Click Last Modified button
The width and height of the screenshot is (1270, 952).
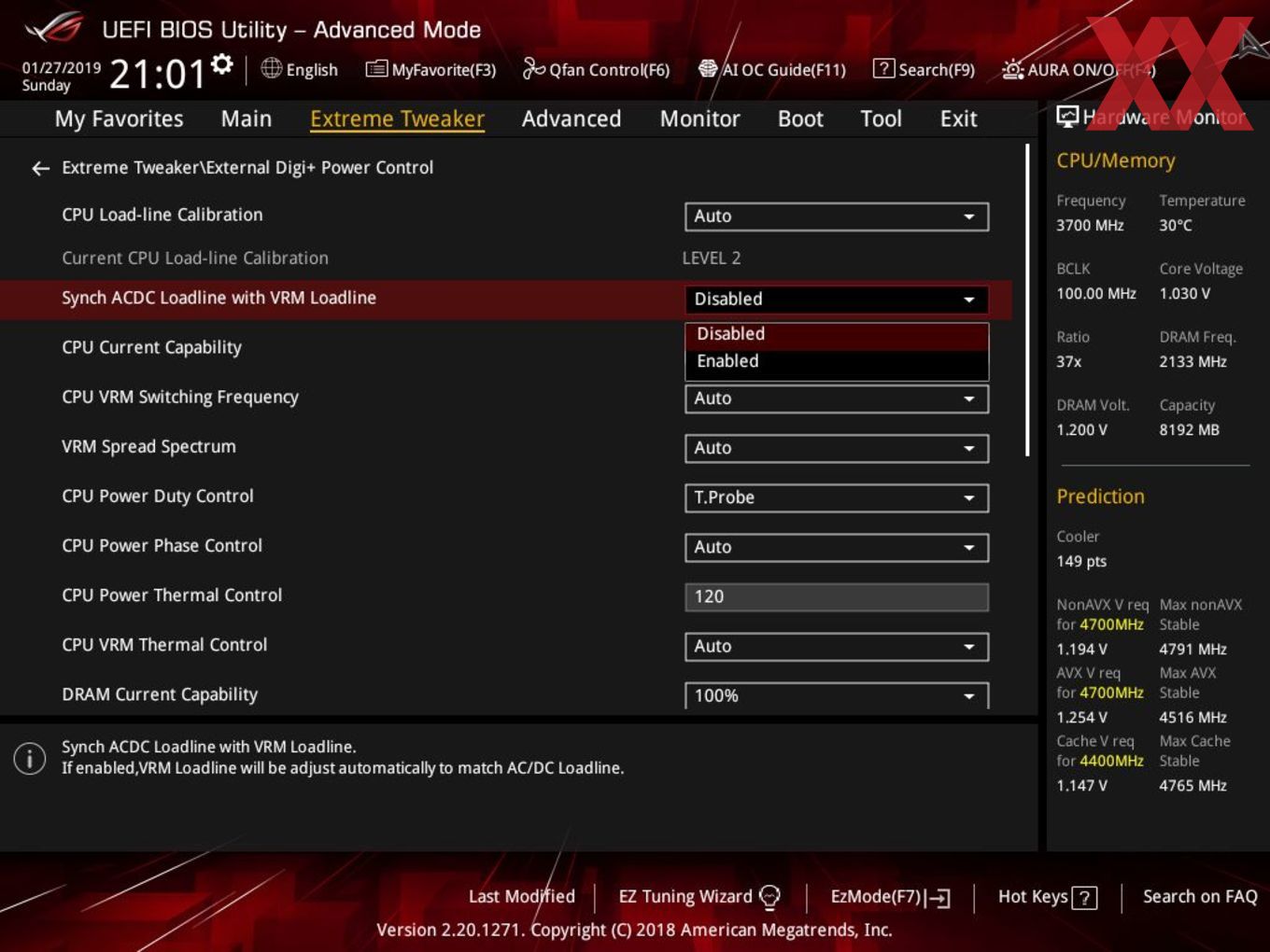(x=521, y=896)
